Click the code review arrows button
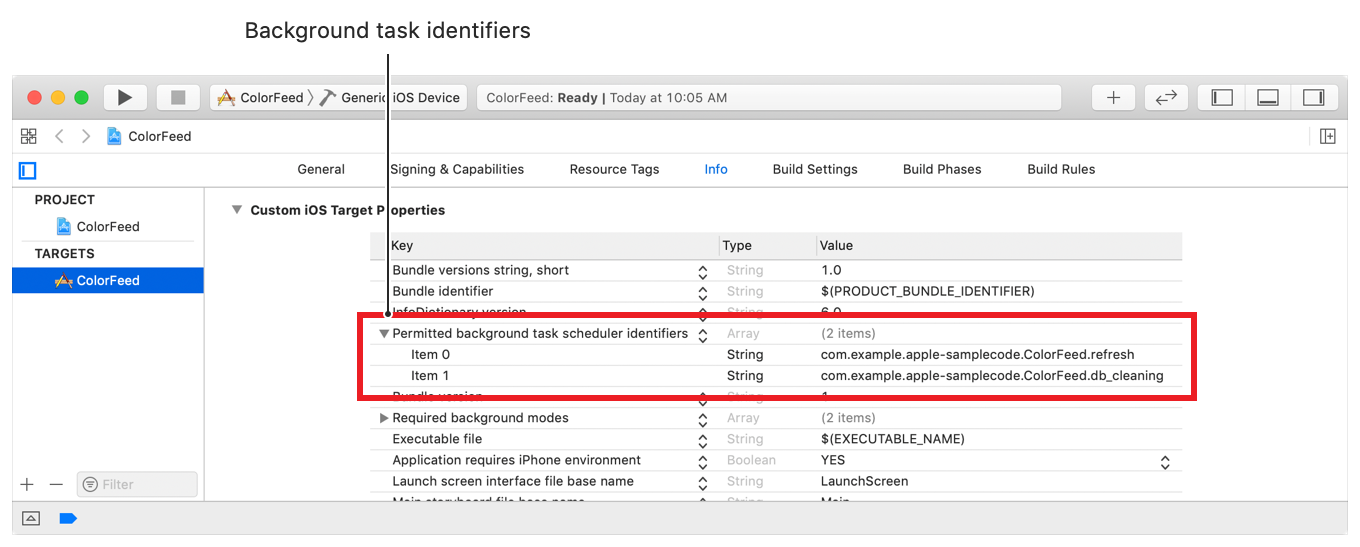Screen dimensions: 1360x547 (x=1166, y=97)
